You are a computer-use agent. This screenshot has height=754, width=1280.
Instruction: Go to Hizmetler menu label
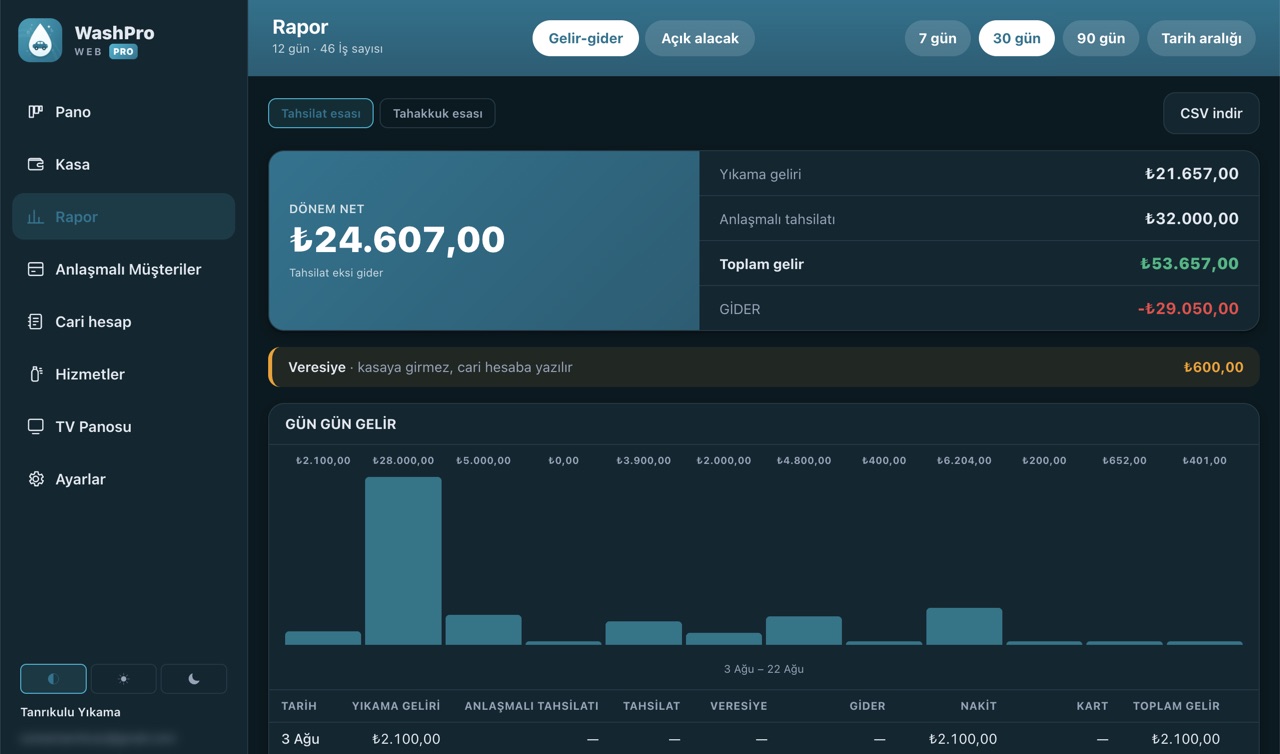point(90,374)
